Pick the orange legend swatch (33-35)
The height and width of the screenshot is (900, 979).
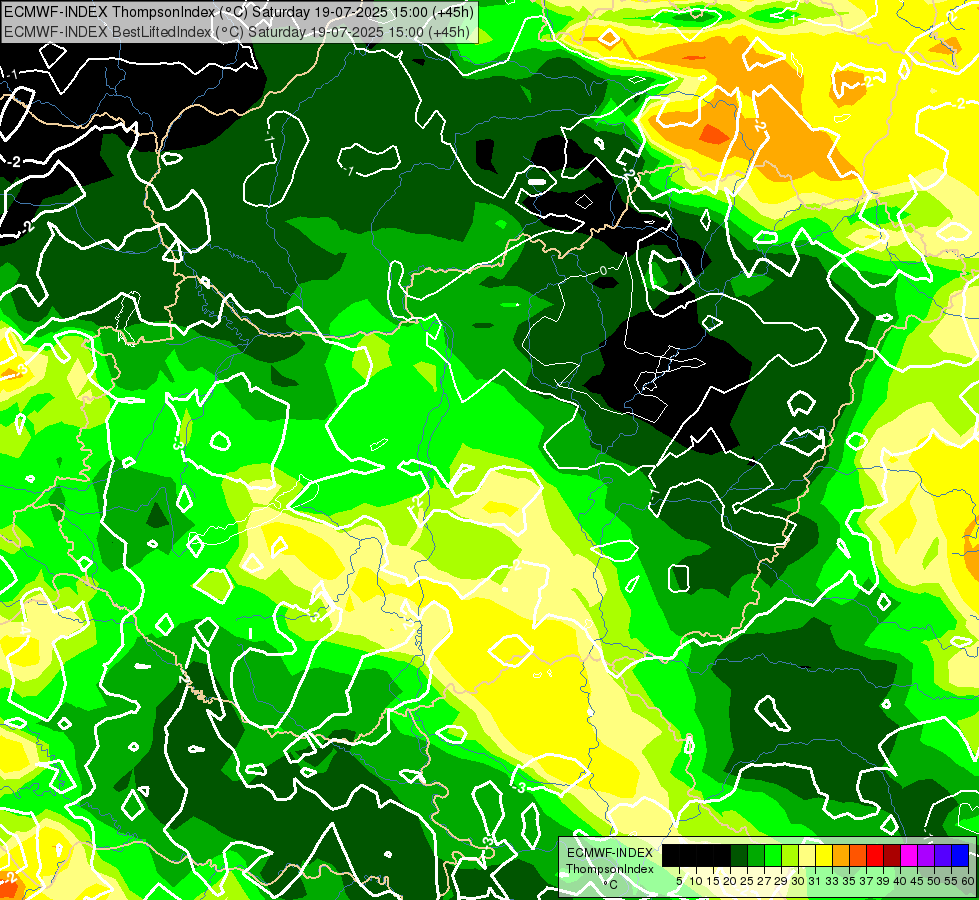pos(841,855)
